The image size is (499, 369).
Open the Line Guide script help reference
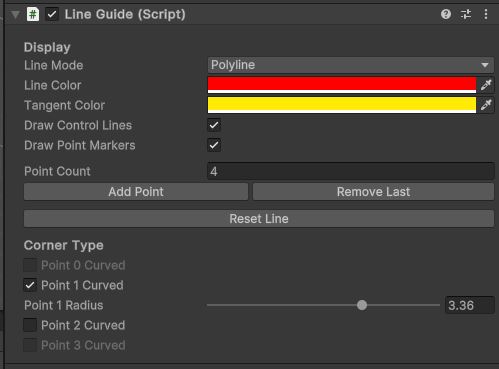point(446,14)
